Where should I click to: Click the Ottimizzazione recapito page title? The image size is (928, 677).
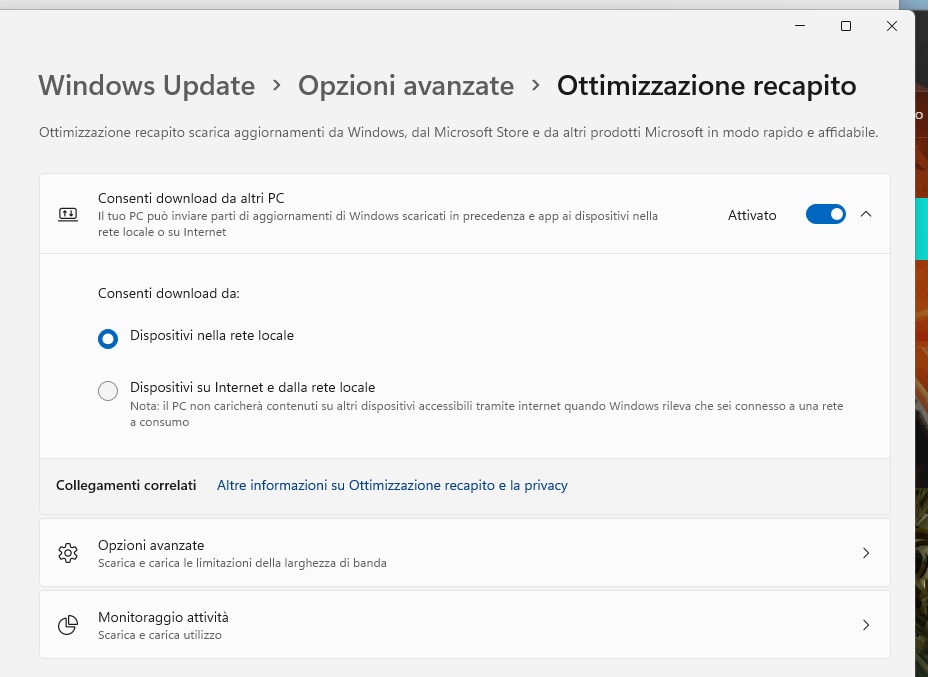[706, 86]
